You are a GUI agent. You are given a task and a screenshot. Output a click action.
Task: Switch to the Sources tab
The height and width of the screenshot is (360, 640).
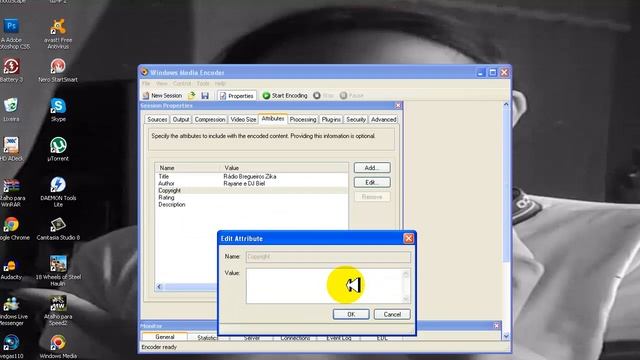tap(157, 120)
